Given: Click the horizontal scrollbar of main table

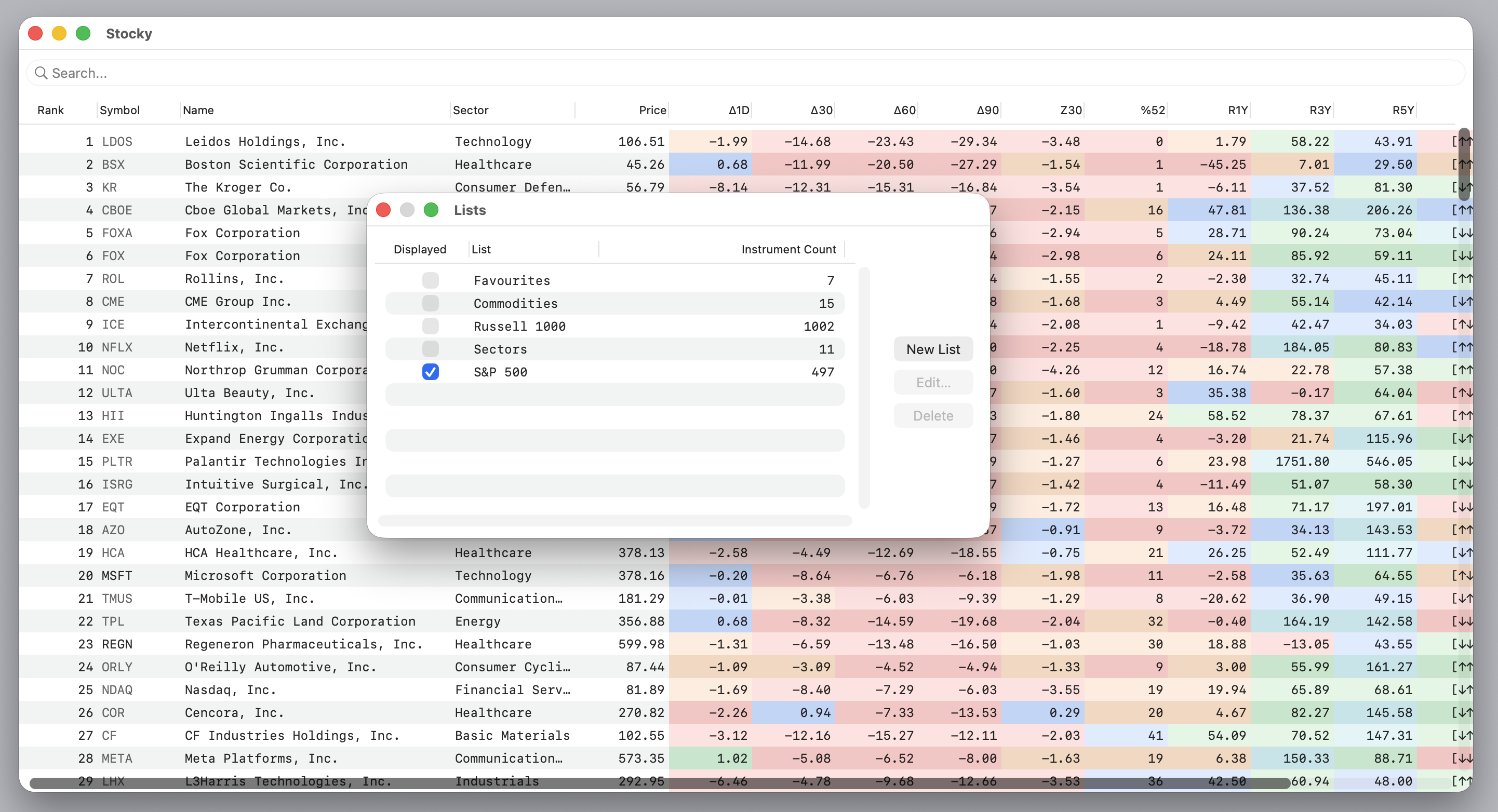Looking at the screenshot, I should coord(660,783).
